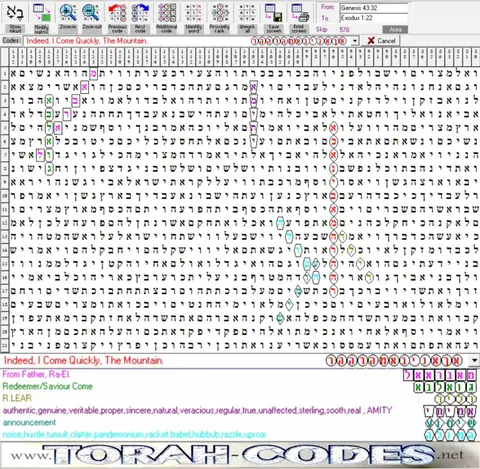Go to Next code icon

140,13
